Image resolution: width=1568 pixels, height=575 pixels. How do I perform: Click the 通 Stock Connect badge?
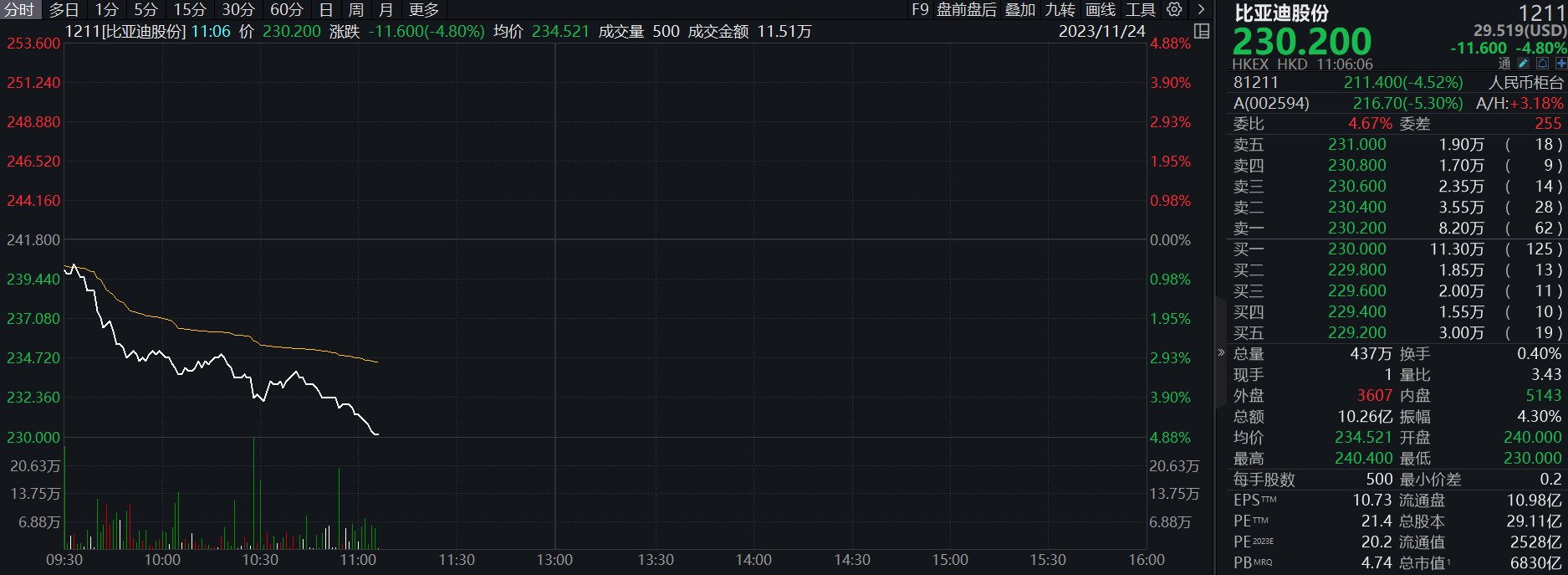tap(1504, 64)
